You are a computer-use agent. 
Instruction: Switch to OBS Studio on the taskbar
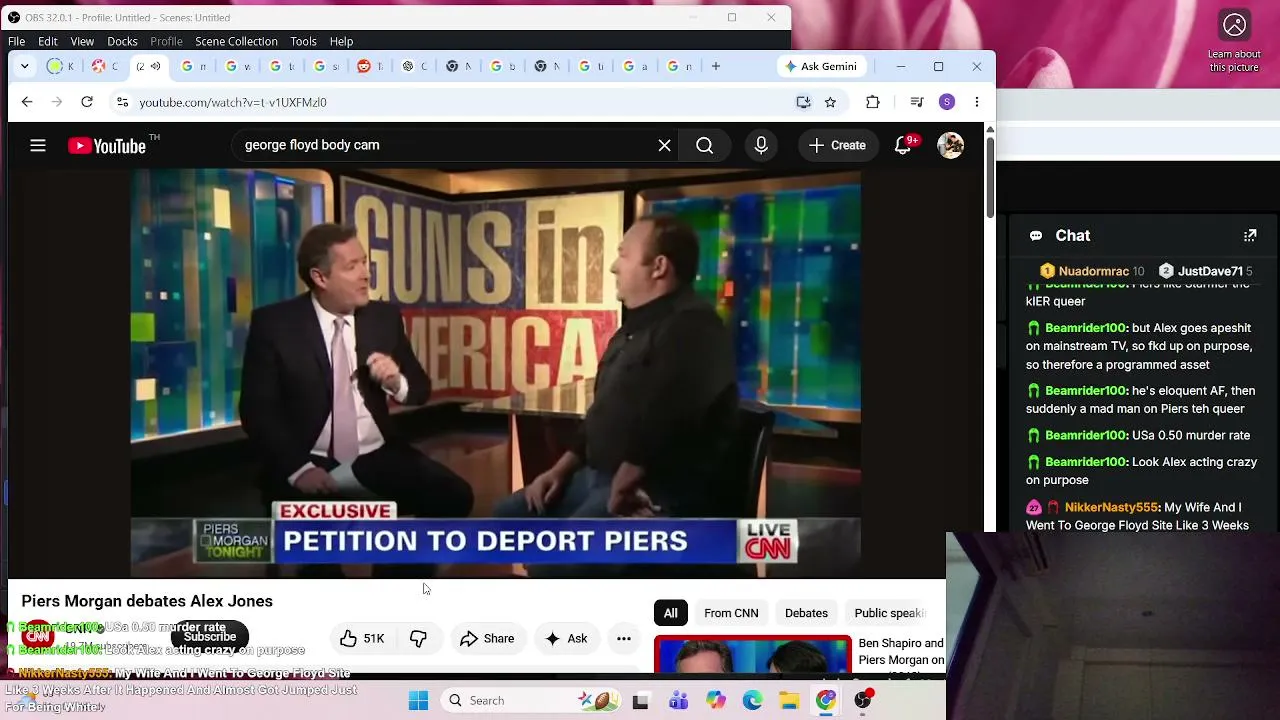(863, 701)
